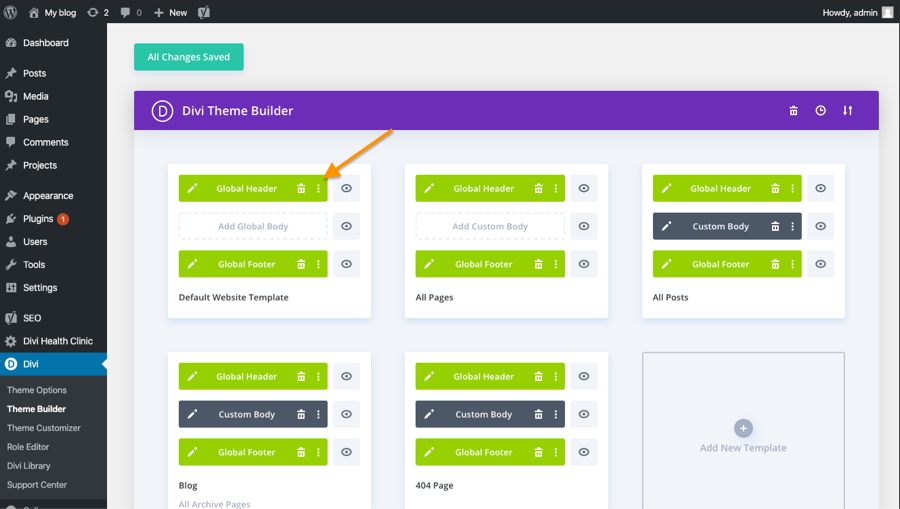Click the WordPress logo in admin bar
Image resolution: width=900 pixels, height=509 pixels.
coord(10,12)
